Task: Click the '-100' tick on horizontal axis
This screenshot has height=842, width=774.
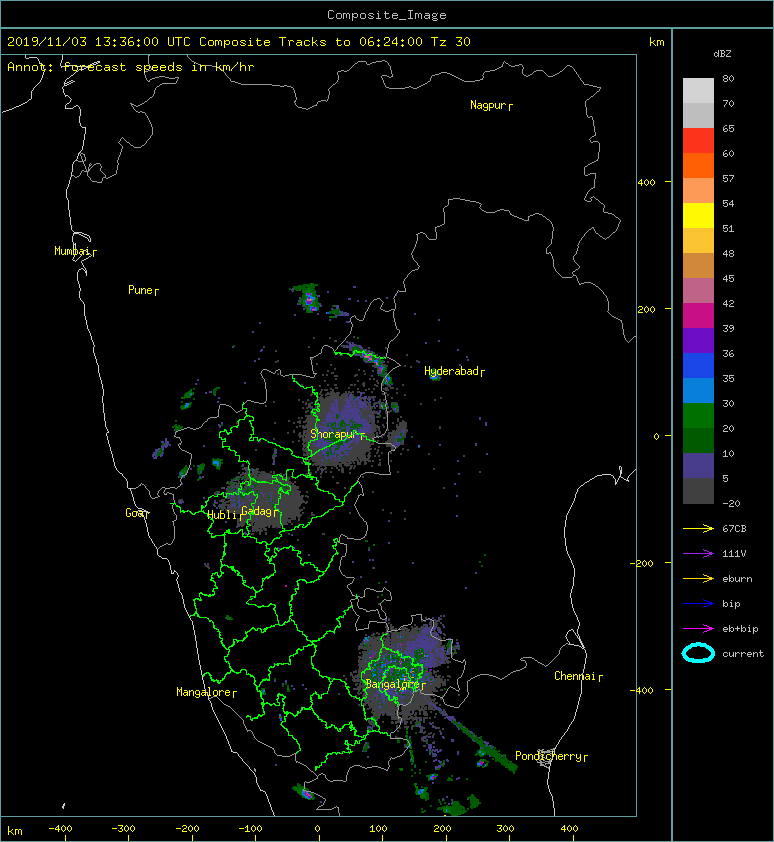Action: tap(250, 829)
